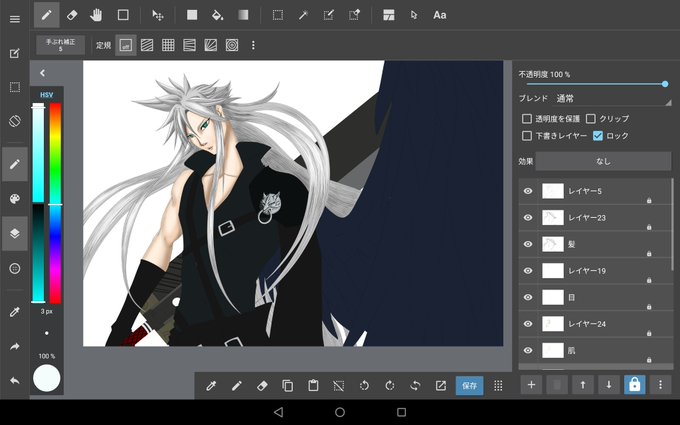Enable radial lines snap guide
The height and width of the screenshot is (425, 680).
pyautogui.click(x=211, y=45)
